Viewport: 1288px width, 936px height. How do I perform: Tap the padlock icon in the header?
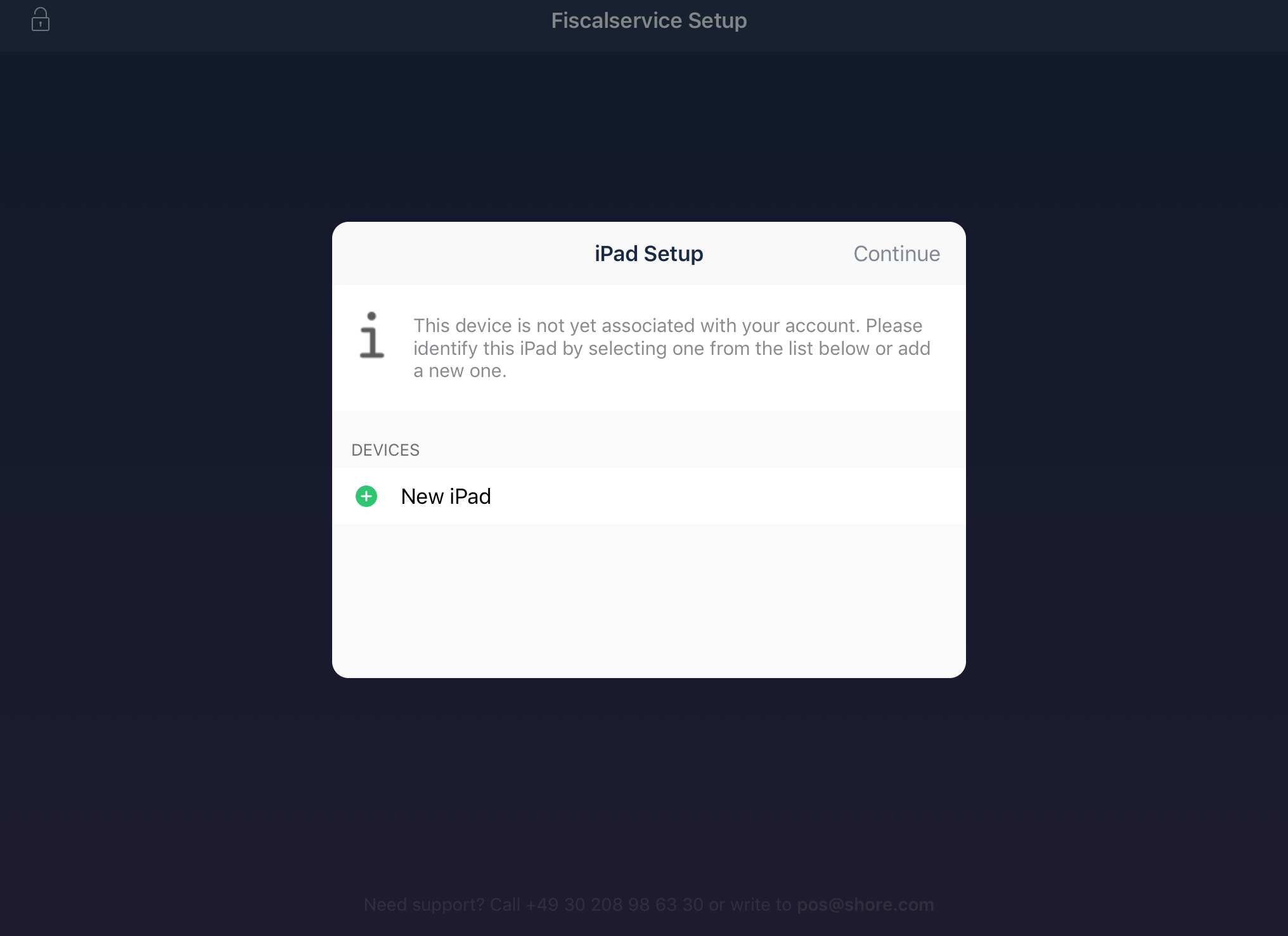point(41,19)
